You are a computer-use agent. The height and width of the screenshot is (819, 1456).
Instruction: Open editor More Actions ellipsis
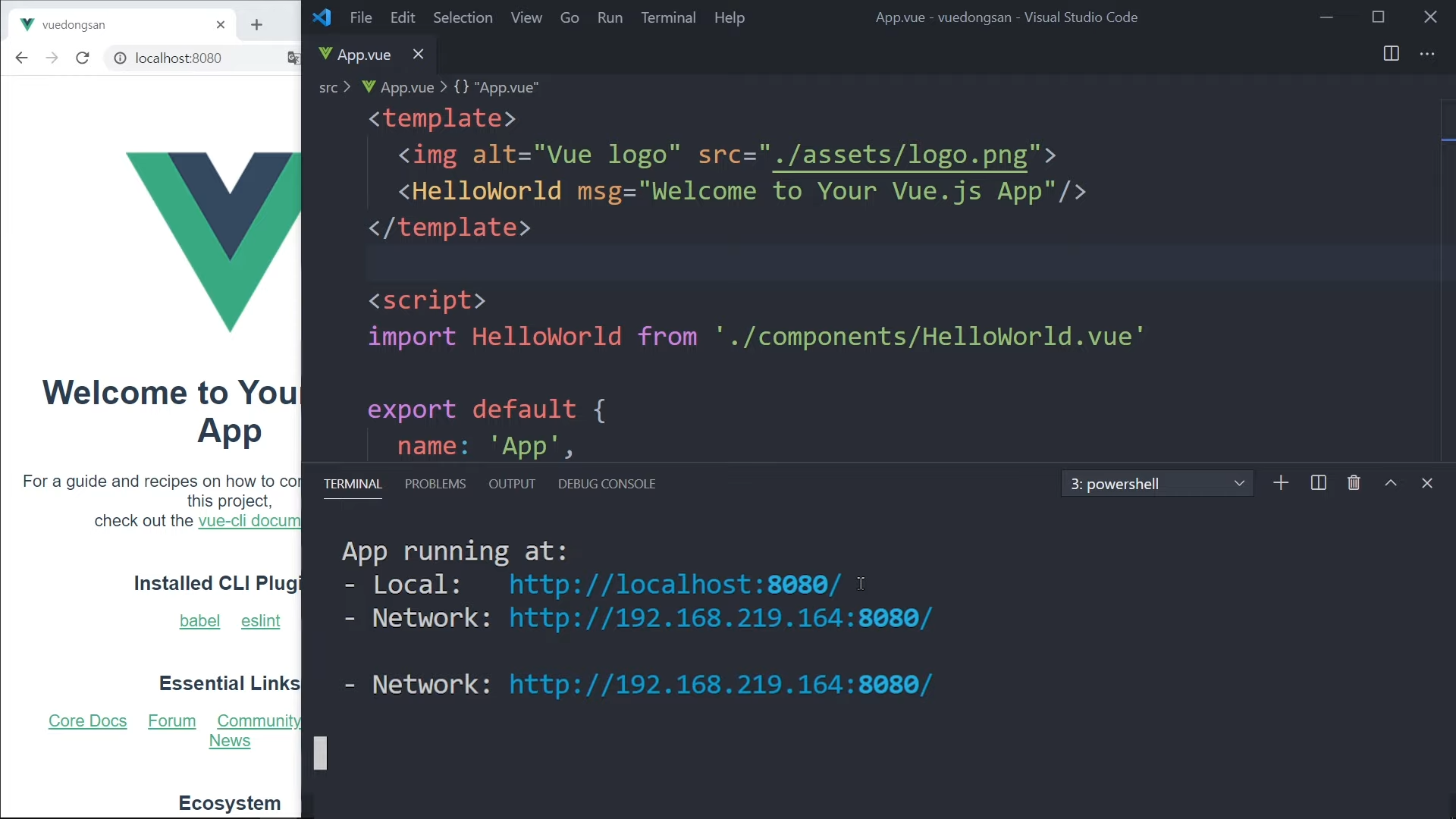(1427, 54)
